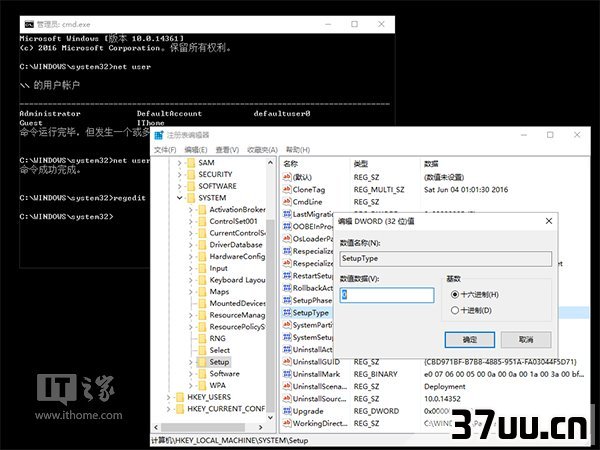This screenshot has width=600, height=450.
Task: Click the value name field showing SetupType
Action: (446, 259)
